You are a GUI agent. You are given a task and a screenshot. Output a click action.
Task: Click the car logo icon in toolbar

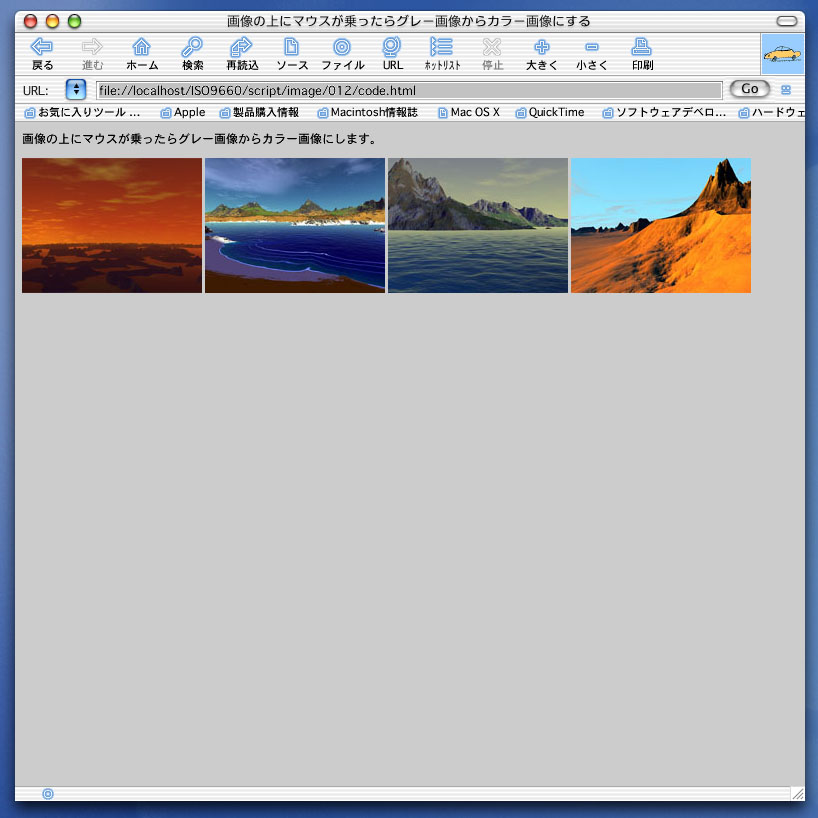[x=782, y=54]
